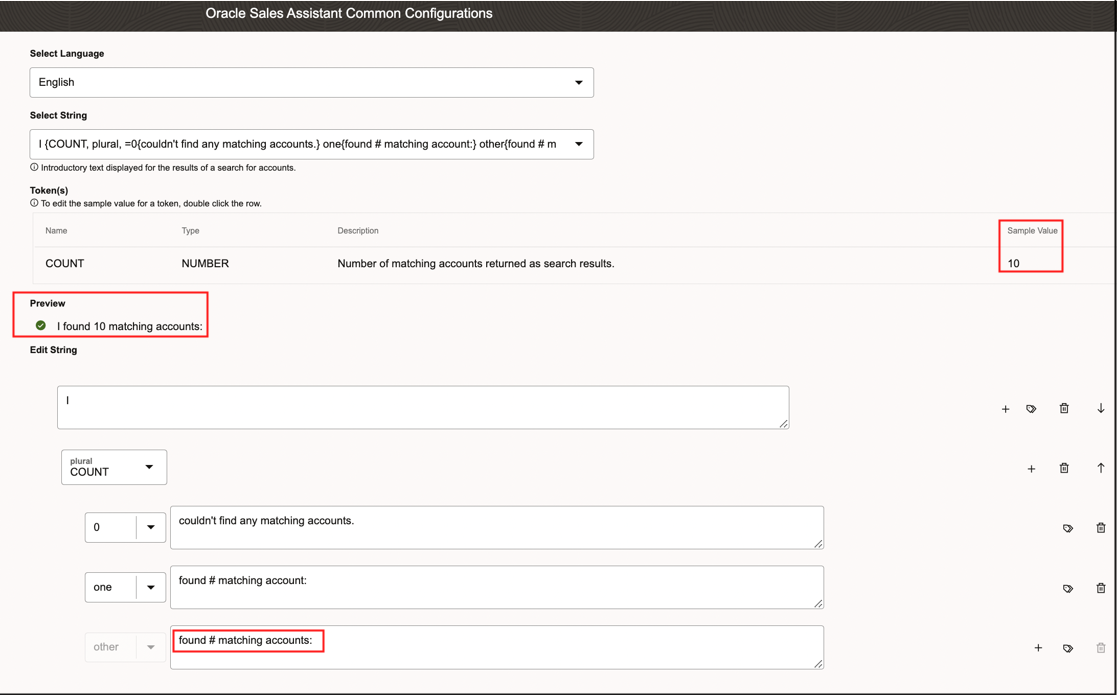1117x695 pixels.
Task: Click the plus icon beside the 'I' text box
Action: click(x=1005, y=409)
